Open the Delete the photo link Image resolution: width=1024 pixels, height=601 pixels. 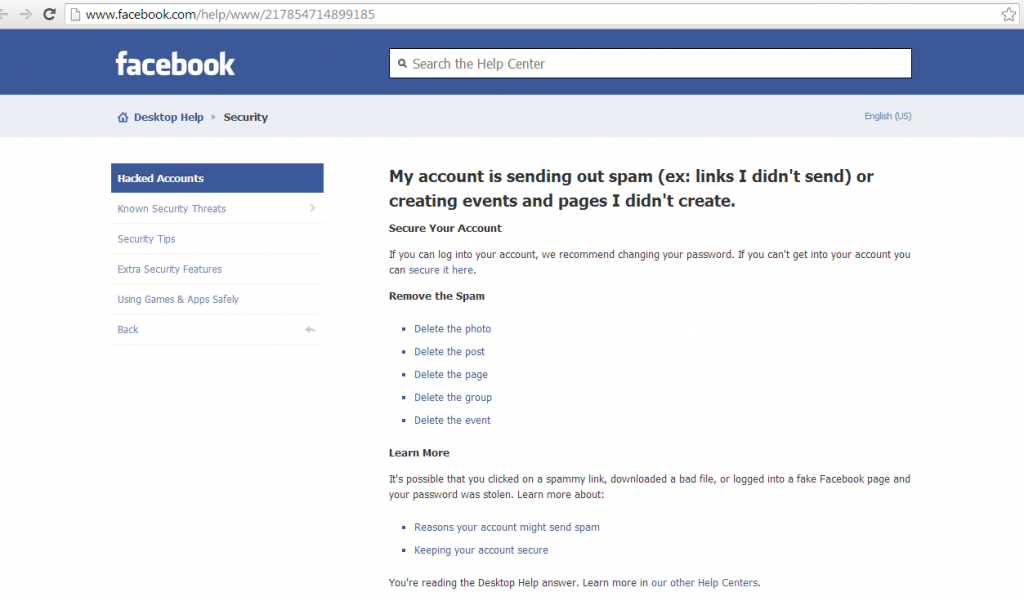coord(452,328)
